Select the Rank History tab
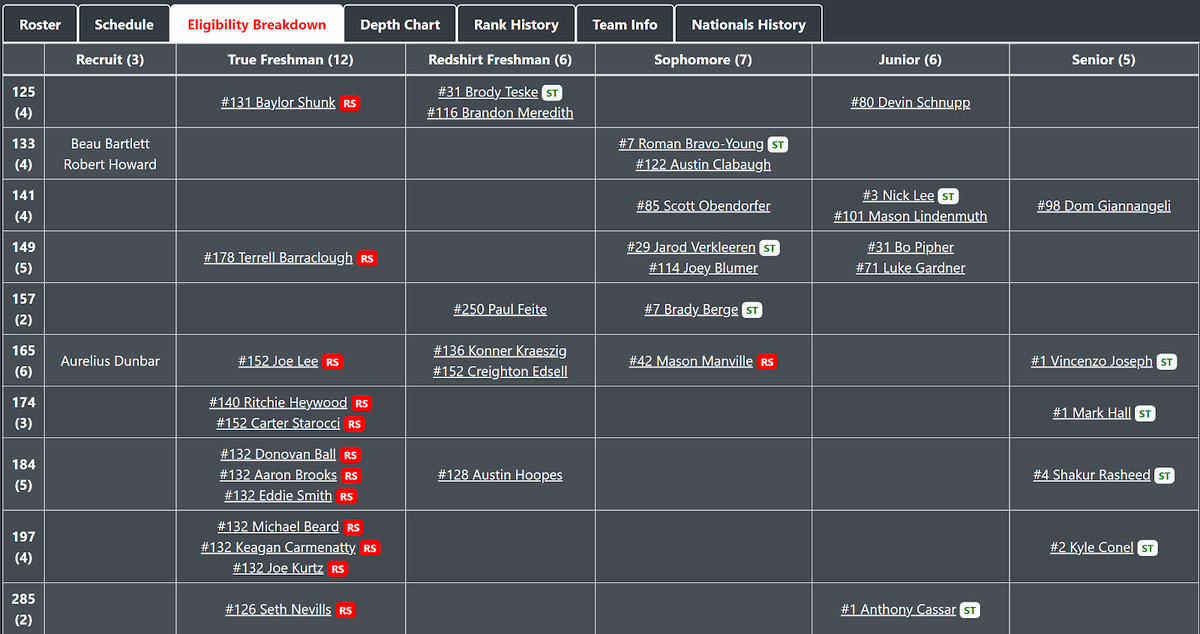 pos(516,24)
